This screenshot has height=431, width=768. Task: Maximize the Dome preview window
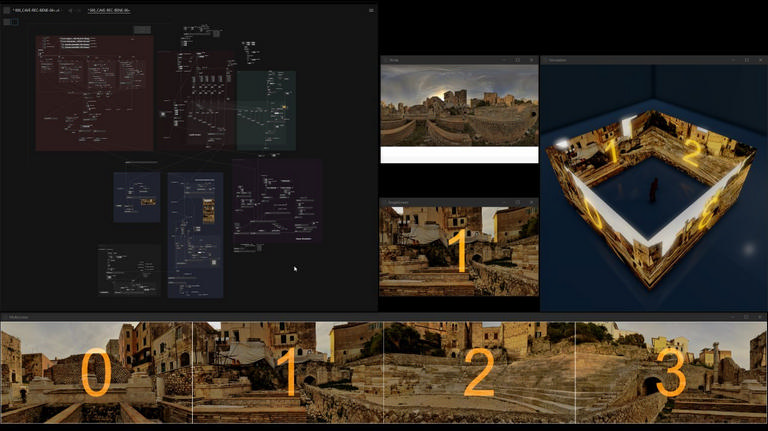(x=518, y=60)
